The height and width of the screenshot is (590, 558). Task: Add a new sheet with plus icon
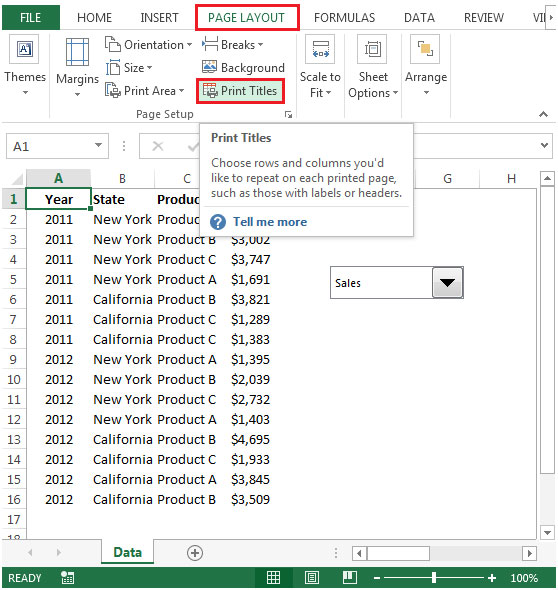[195, 553]
